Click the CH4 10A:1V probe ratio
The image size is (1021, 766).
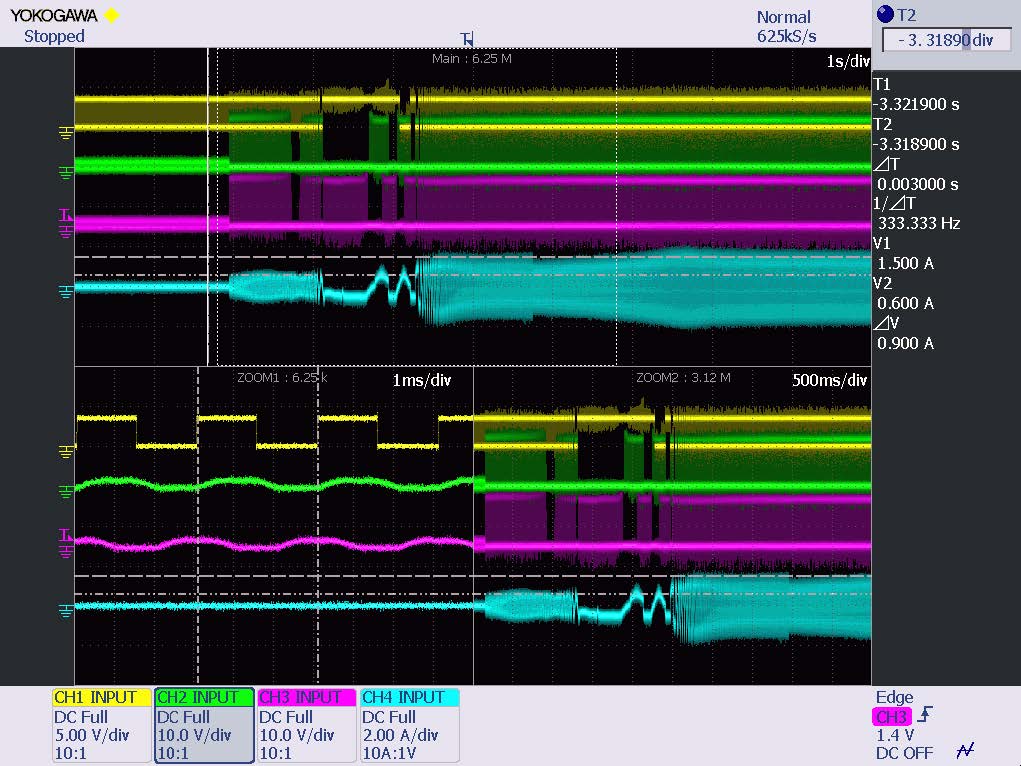pos(389,754)
